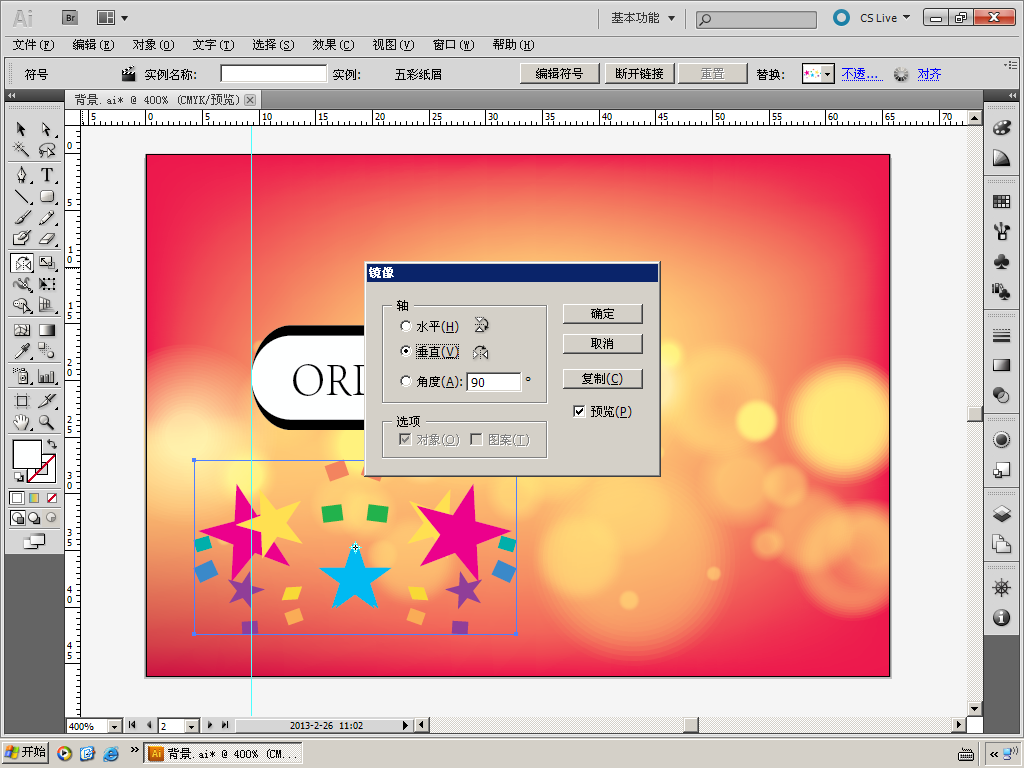This screenshot has height=768, width=1024.
Task: Select the Zoom magnifier tool
Action: 46,422
